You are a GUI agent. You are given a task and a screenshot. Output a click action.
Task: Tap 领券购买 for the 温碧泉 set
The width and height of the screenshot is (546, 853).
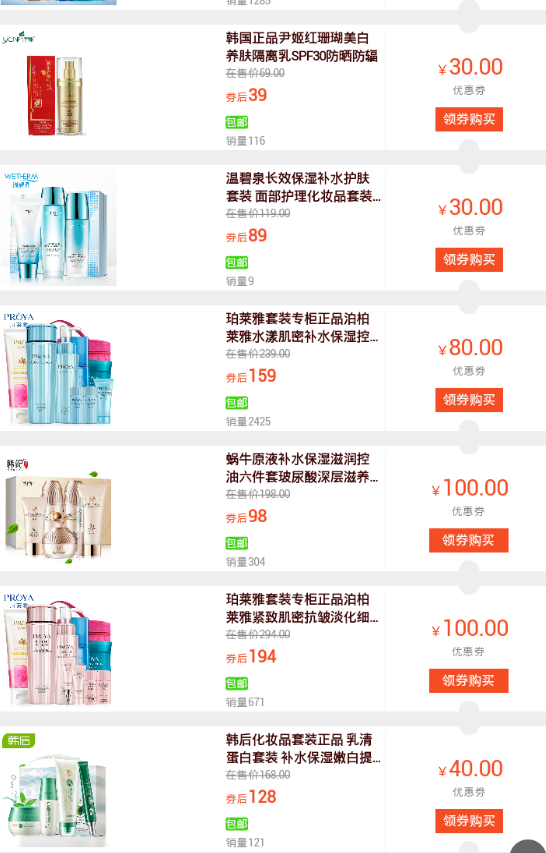point(469,259)
